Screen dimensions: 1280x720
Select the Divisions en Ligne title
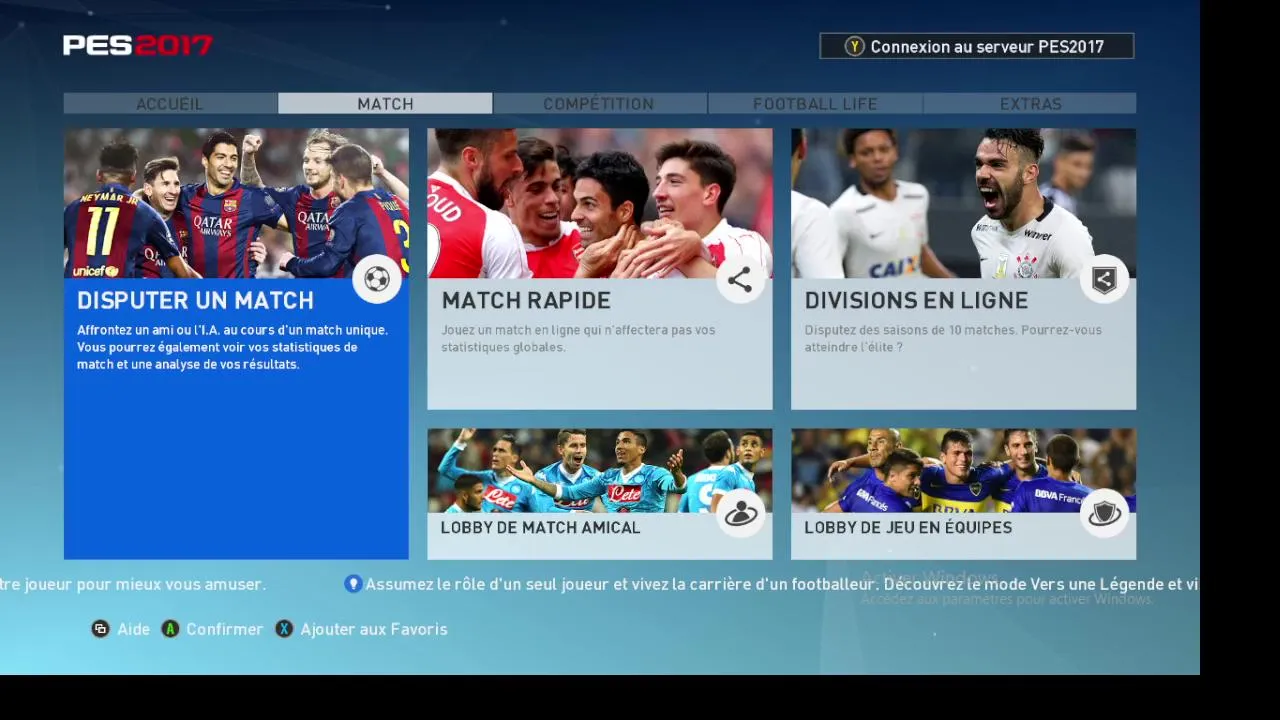[917, 301]
